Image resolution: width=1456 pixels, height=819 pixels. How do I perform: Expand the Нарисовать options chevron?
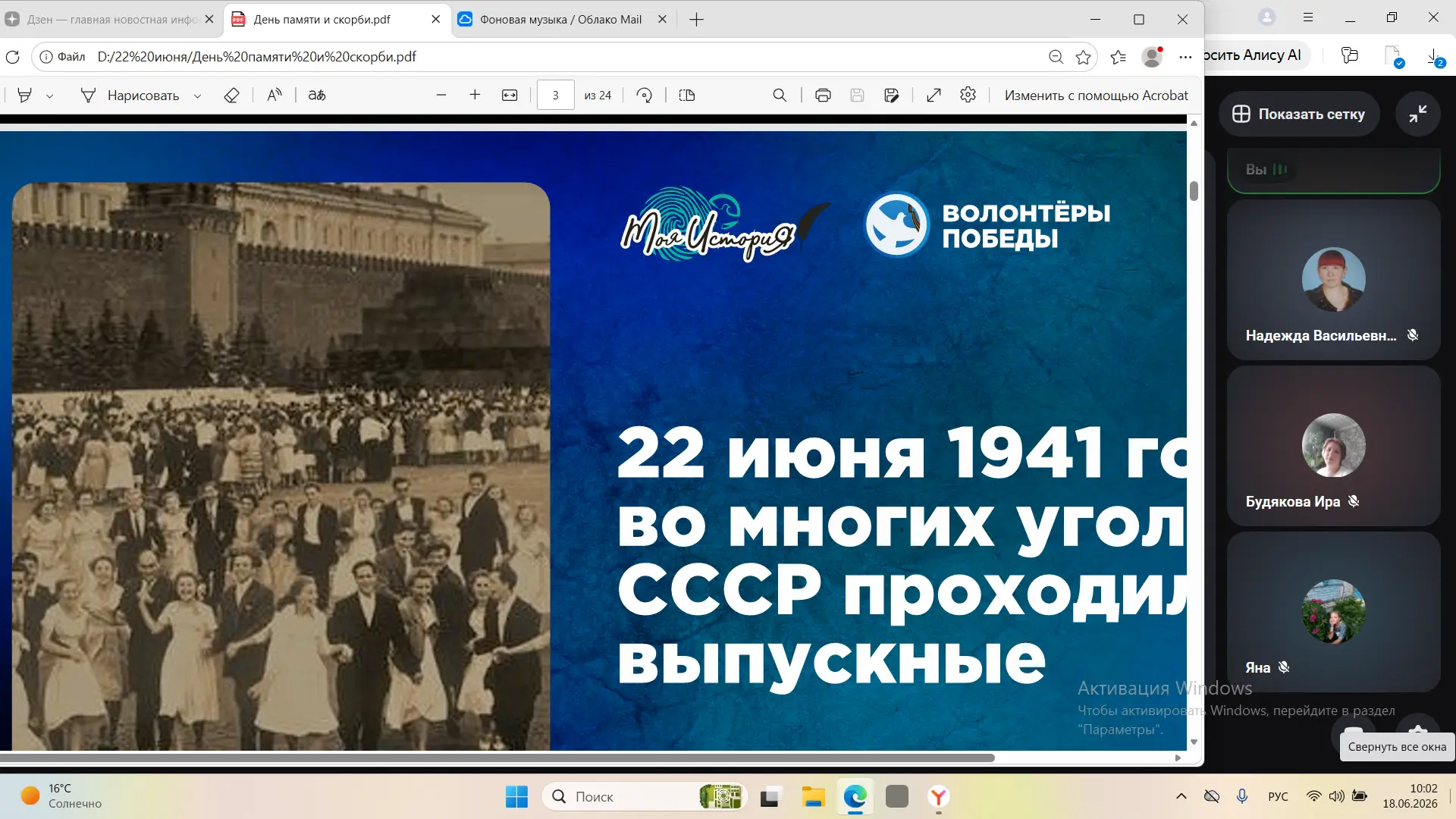[197, 96]
